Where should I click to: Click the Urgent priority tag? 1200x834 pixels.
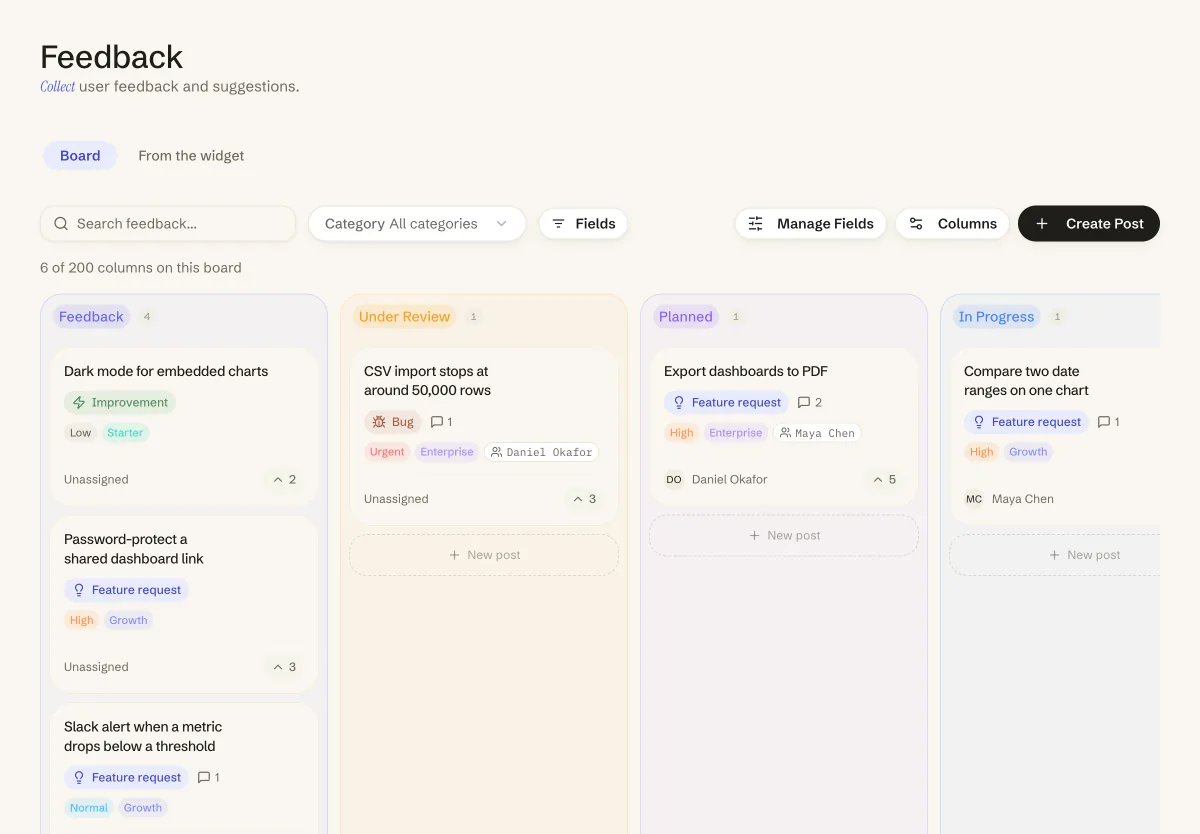387,452
